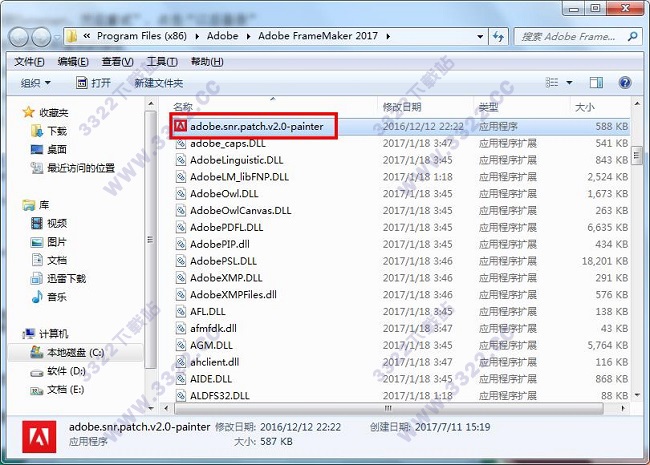Click the Favorites star icon
The width and height of the screenshot is (650, 465).
point(29,112)
